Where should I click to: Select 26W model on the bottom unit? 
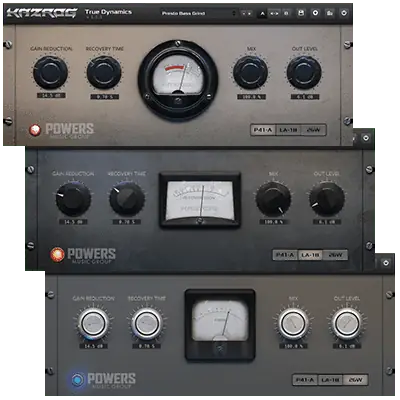pyautogui.click(x=355, y=380)
